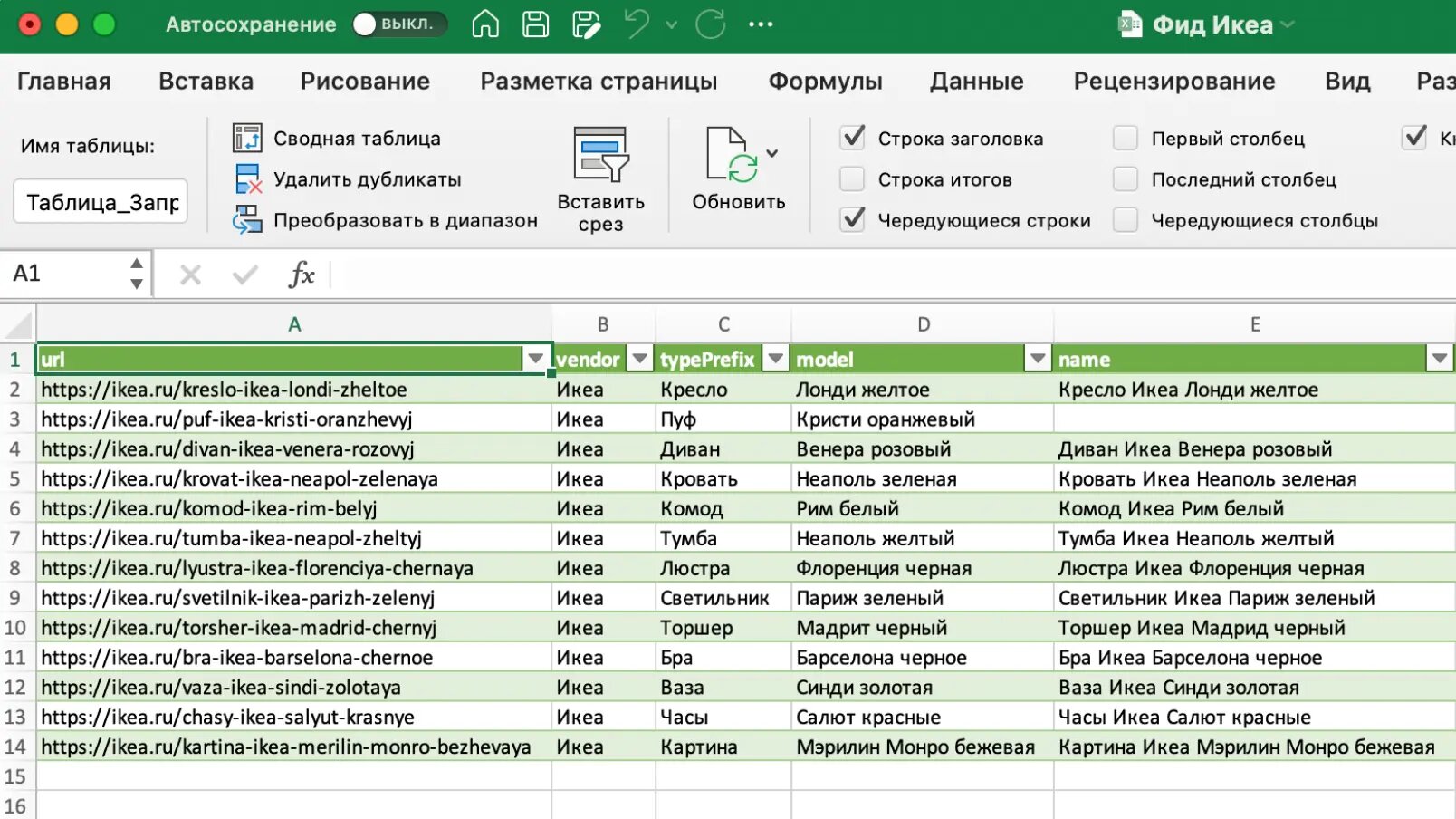Open the url column filter dropdown

[x=535, y=359]
